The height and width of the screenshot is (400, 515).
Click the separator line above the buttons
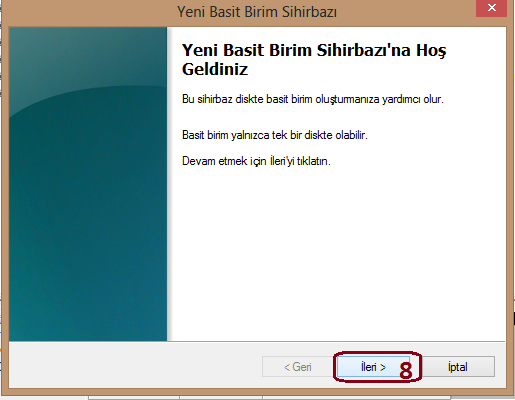tap(257, 341)
